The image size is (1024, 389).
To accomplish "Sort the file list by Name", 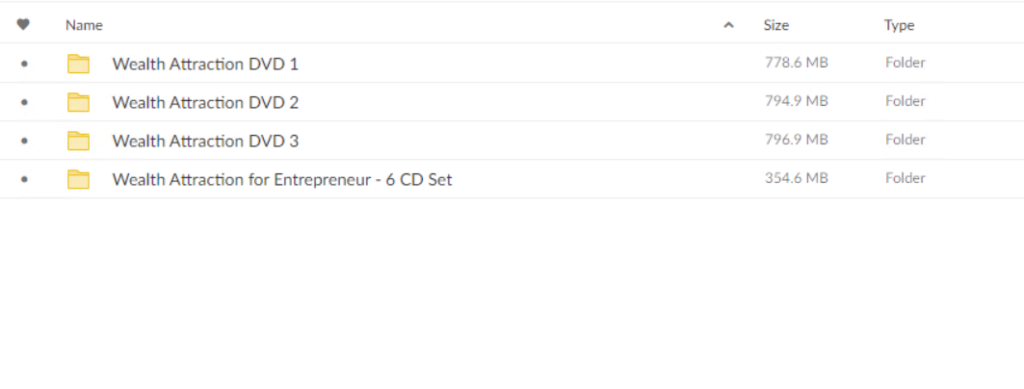I will pos(84,25).
